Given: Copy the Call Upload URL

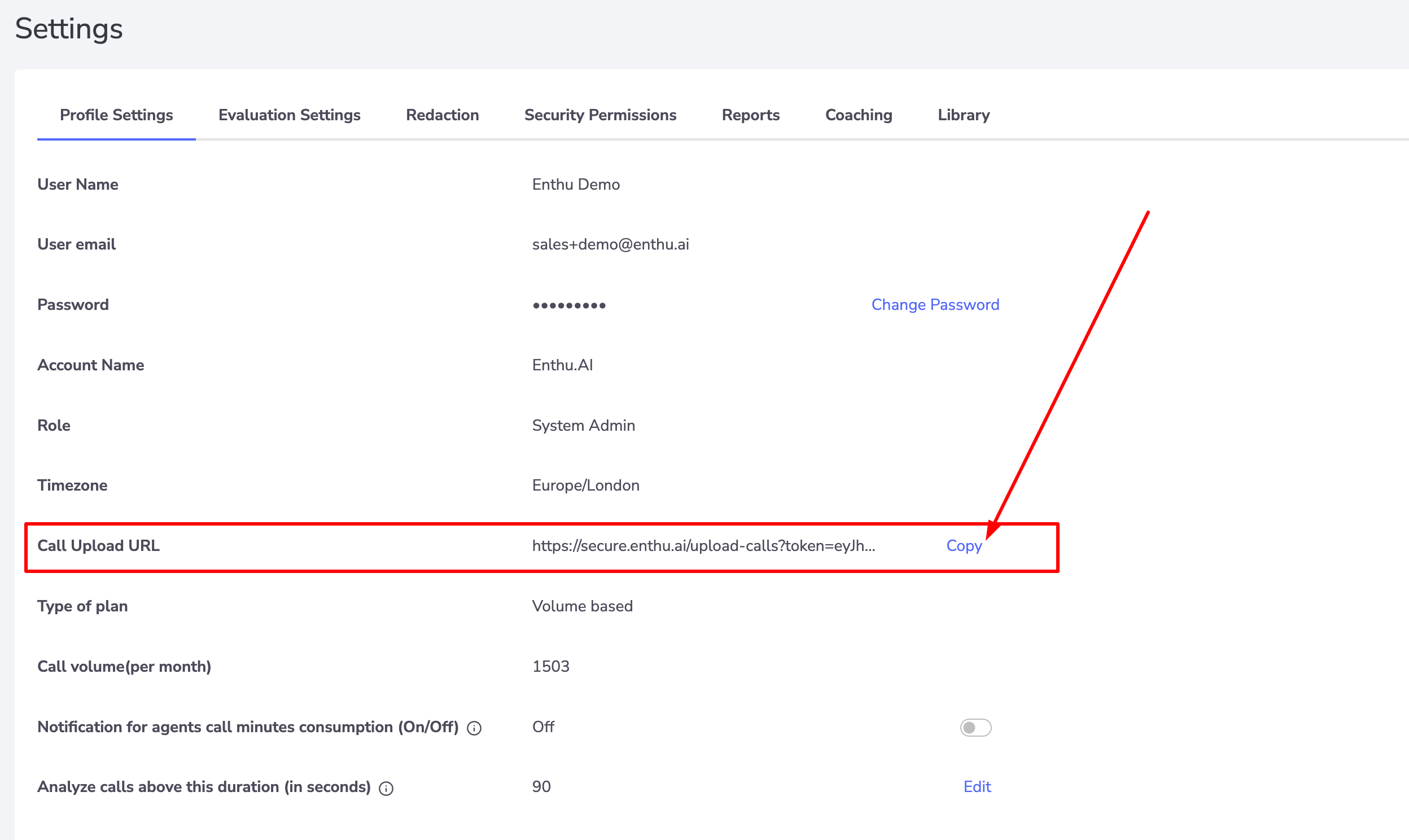Looking at the screenshot, I should coord(964,546).
